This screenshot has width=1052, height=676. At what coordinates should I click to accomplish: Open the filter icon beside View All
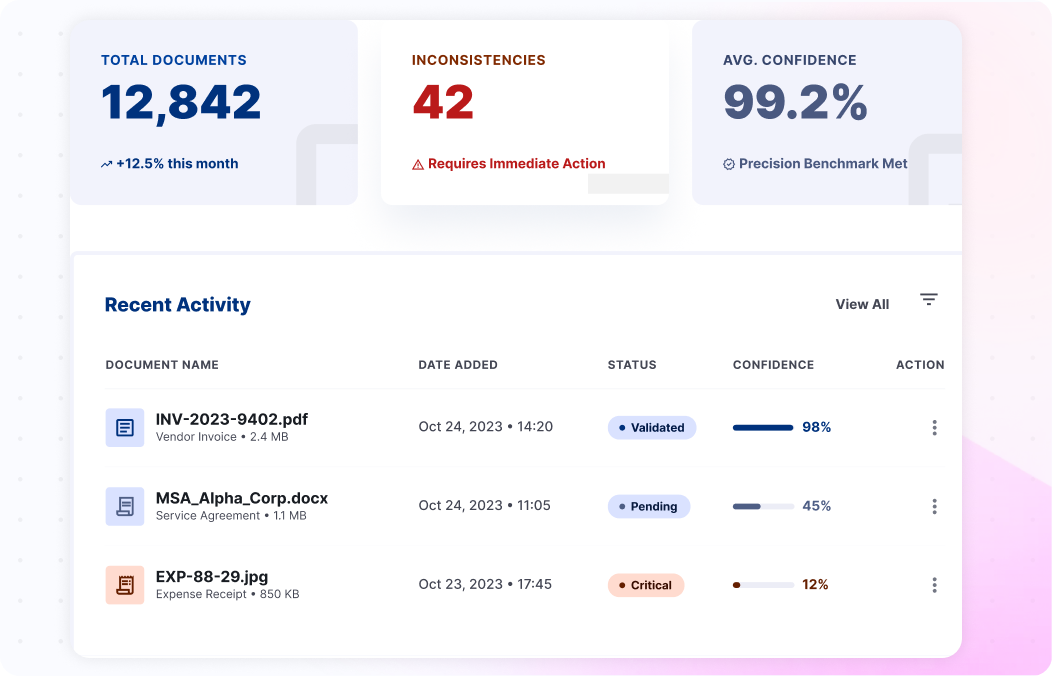(x=929, y=299)
